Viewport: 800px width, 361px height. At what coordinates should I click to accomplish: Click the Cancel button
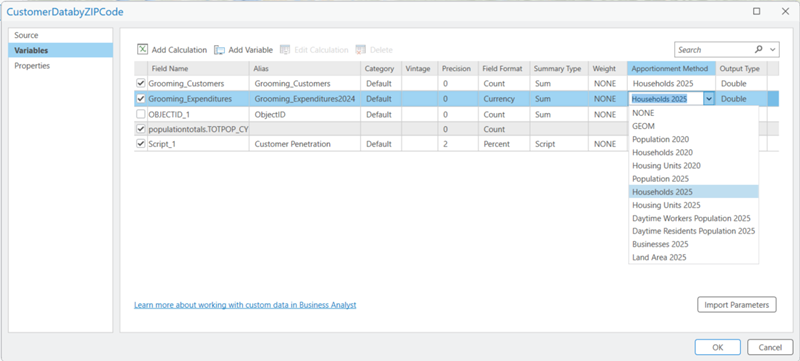(x=770, y=347)
